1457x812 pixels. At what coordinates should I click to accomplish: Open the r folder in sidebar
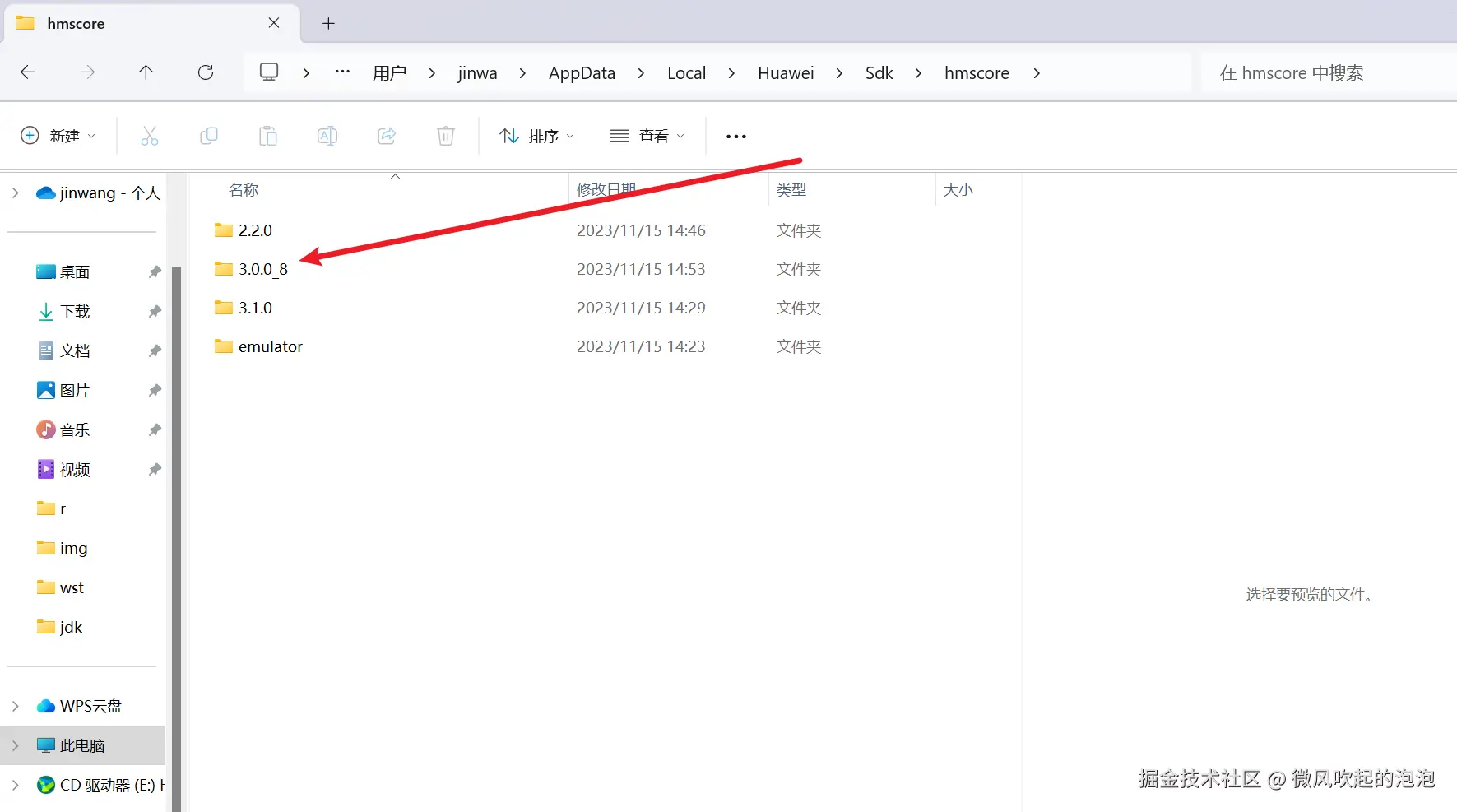click(x=51, y=508)
